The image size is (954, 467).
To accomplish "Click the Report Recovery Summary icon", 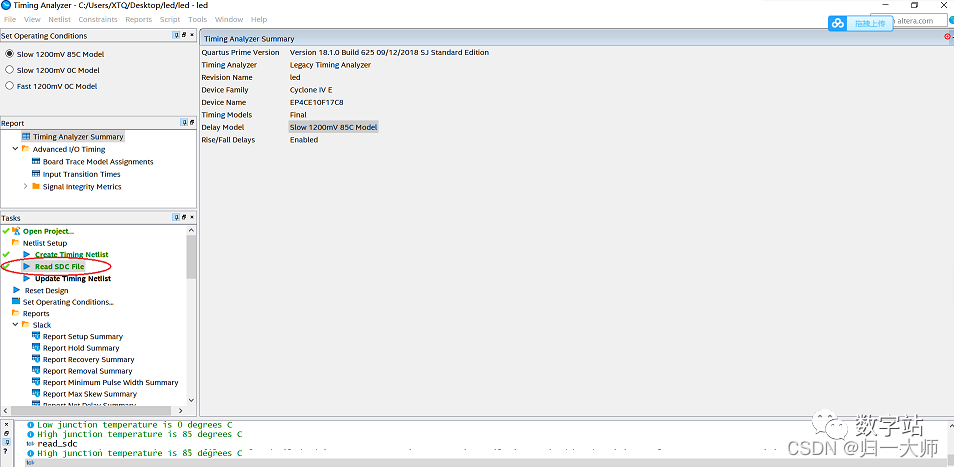I will tap(36, 359).
